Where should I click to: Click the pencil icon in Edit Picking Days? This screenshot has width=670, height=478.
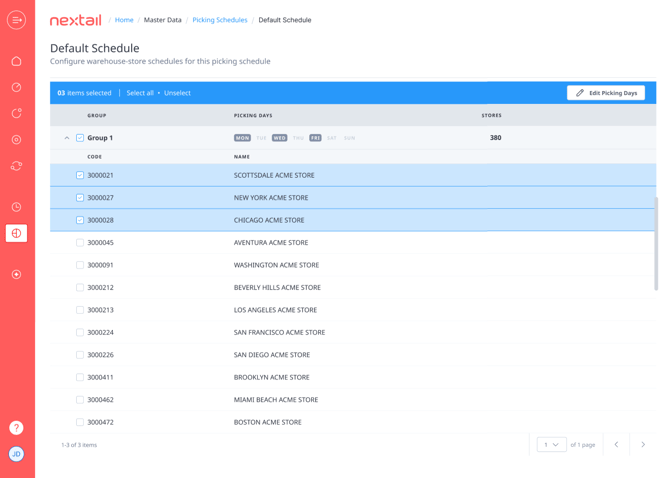click(580, 93)
